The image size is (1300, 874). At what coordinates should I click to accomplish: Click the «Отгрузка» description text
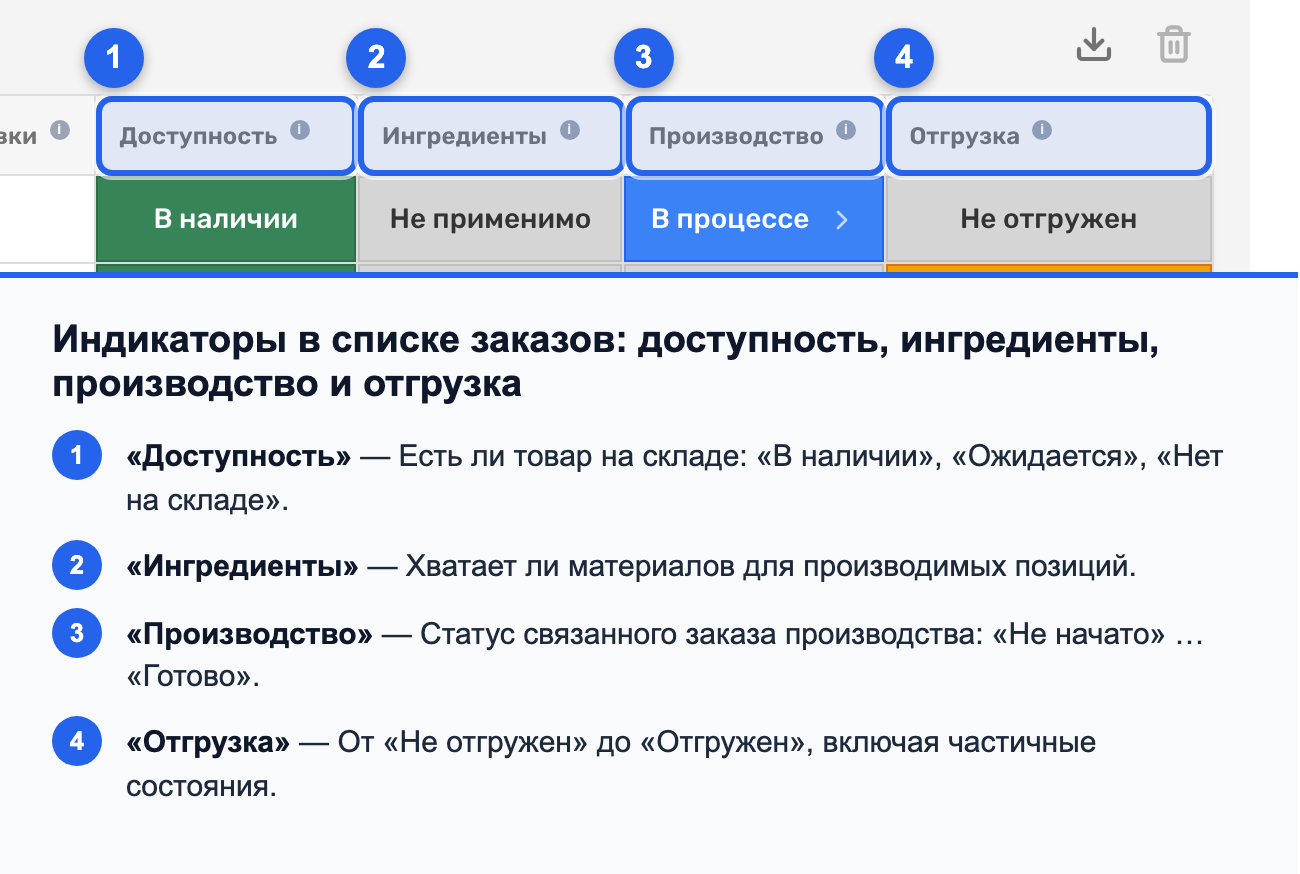tap(611, 763)
